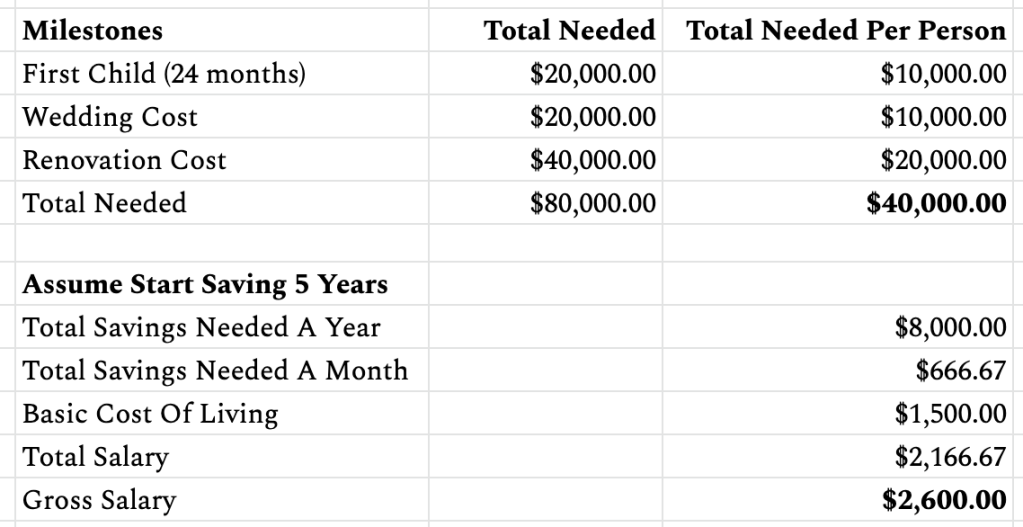The width and height of the screenshot is (1023, 527).
Task: Click the $2,166.67 Total Salary value
Action: [x=950, y=457]
